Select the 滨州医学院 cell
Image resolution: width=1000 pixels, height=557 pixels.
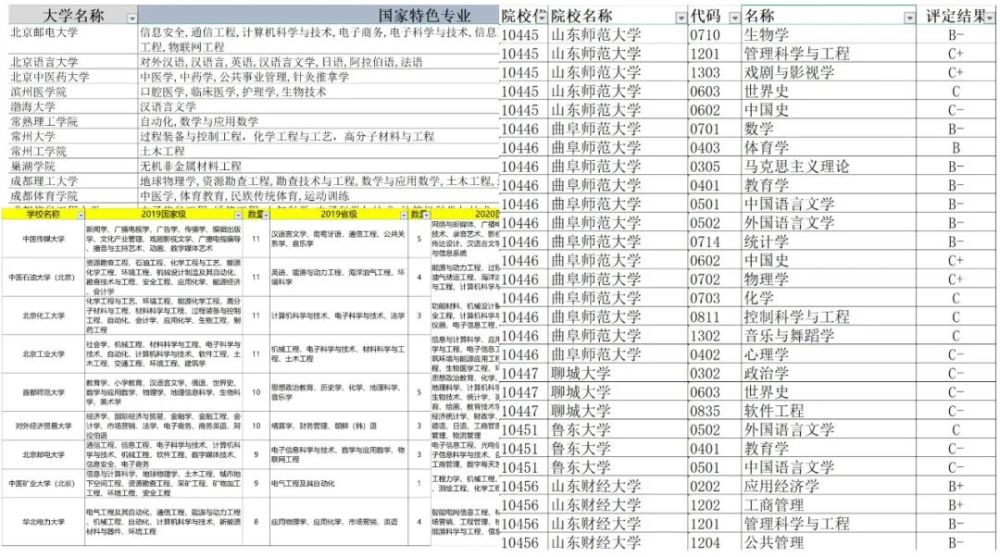73,91
